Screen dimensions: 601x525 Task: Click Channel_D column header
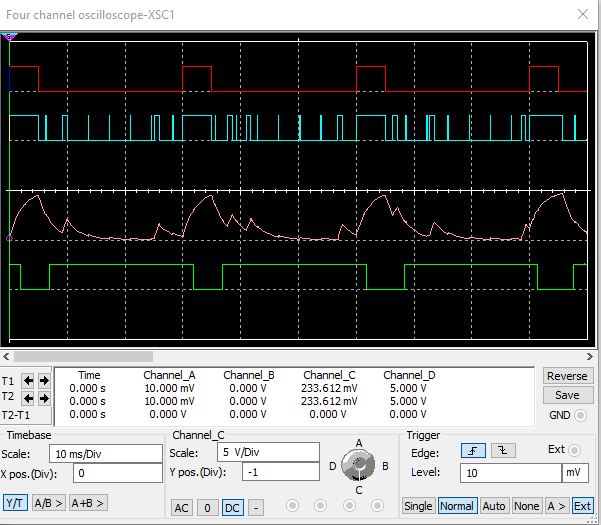coord(409,375)
